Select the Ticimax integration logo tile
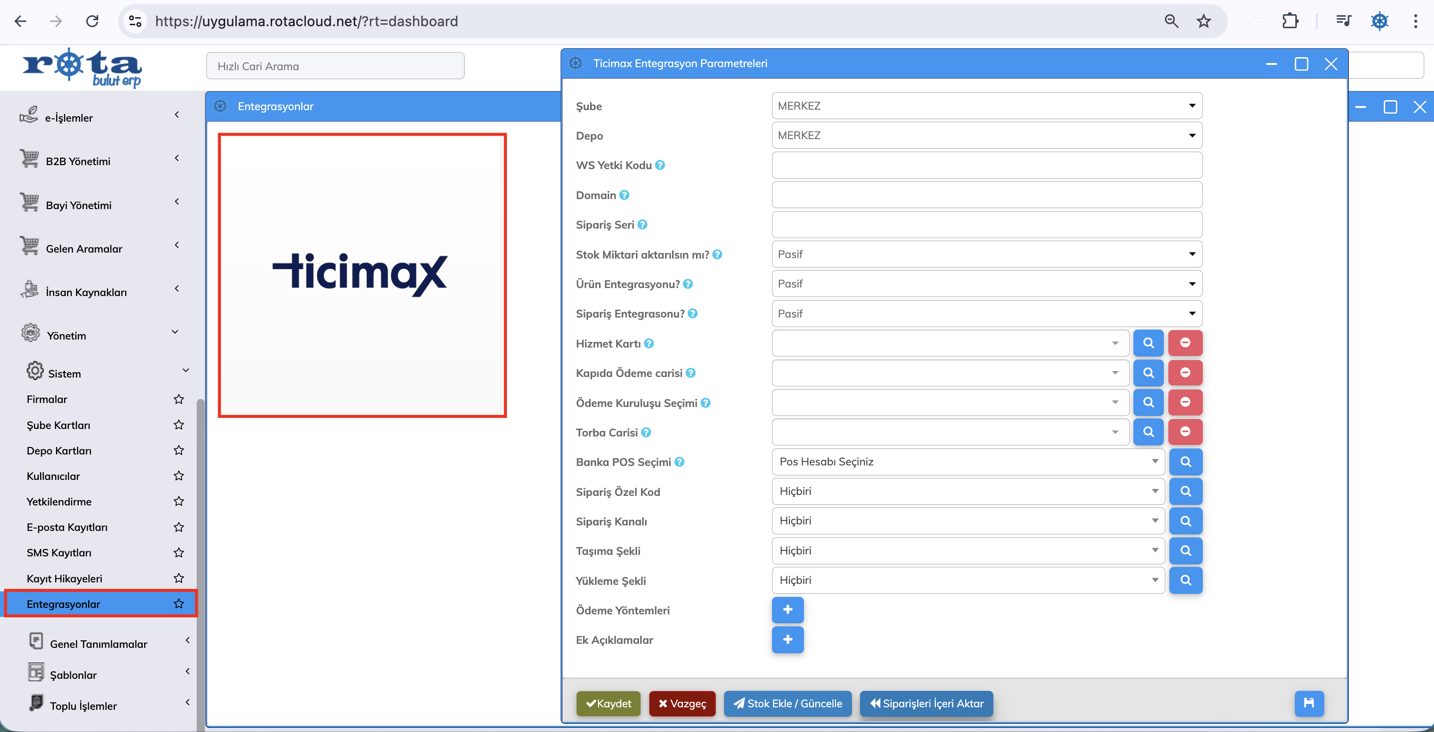 pos(362,275)
